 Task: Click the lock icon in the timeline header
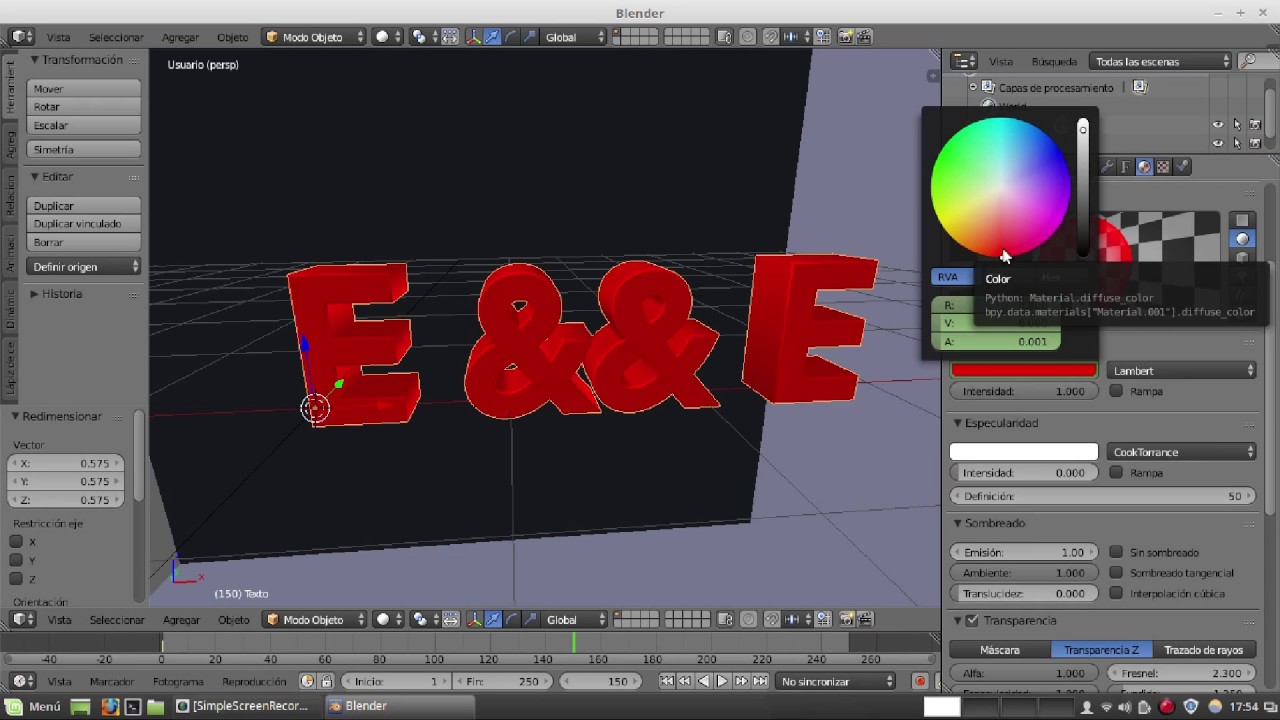(x=325, y=681)
